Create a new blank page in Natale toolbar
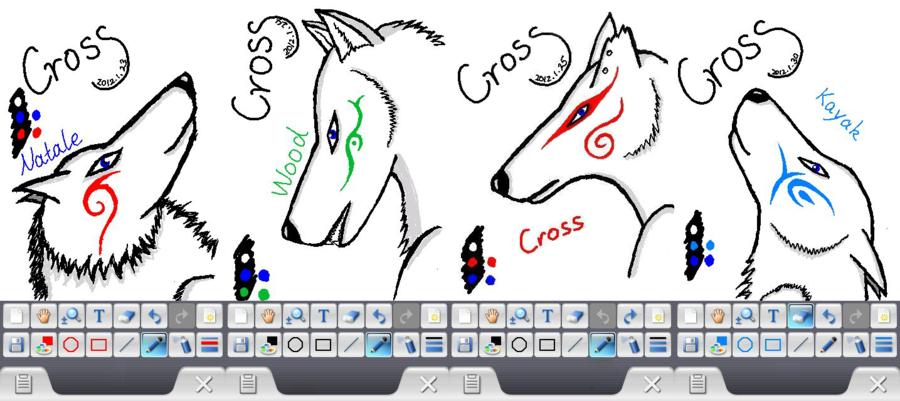The height and width of the screenshot is (401, 900). 16,316
